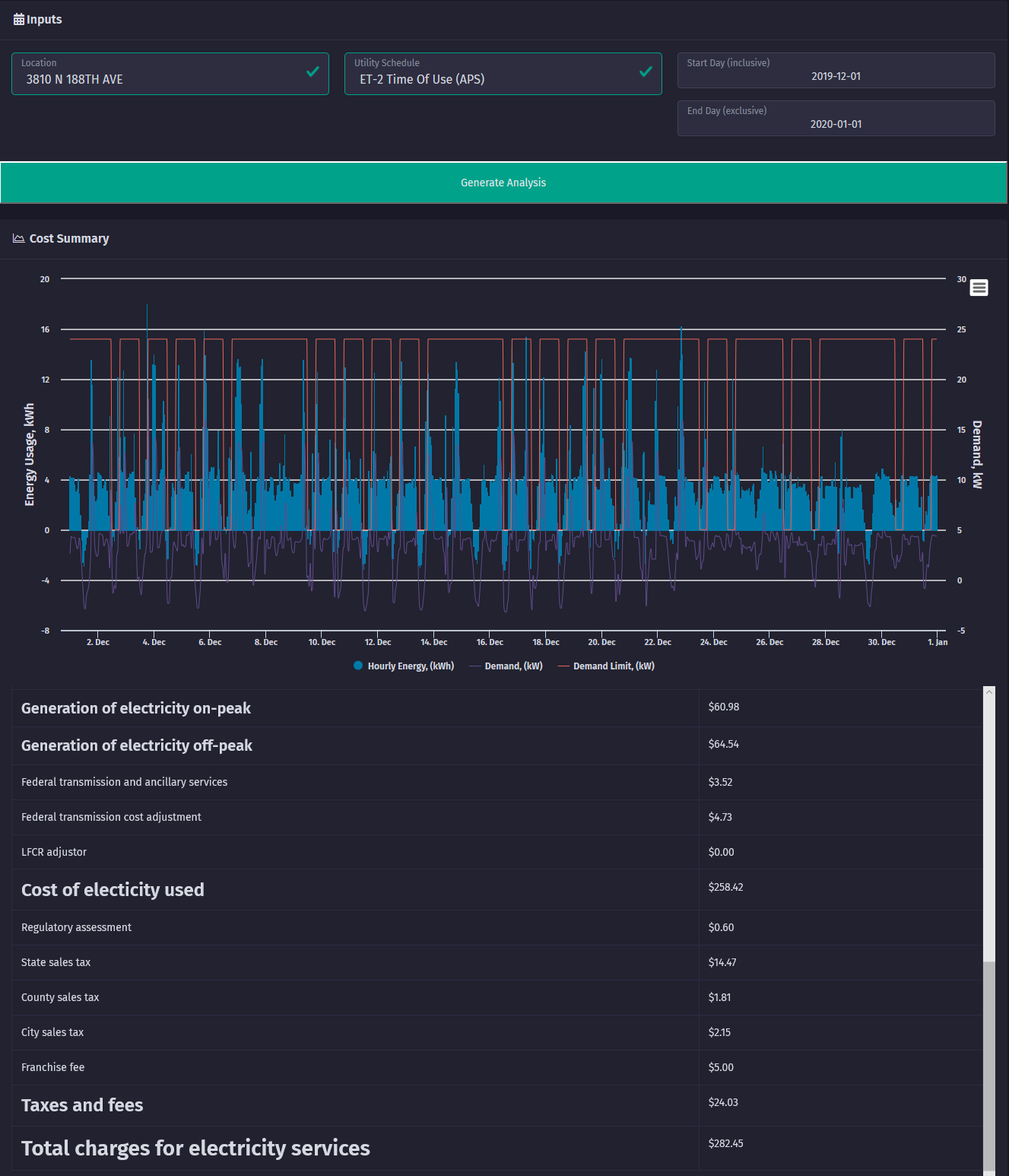Screen dimensions: 1009x1176
Task: Click the $14.47 amount cell
Action: pos(841,962)
